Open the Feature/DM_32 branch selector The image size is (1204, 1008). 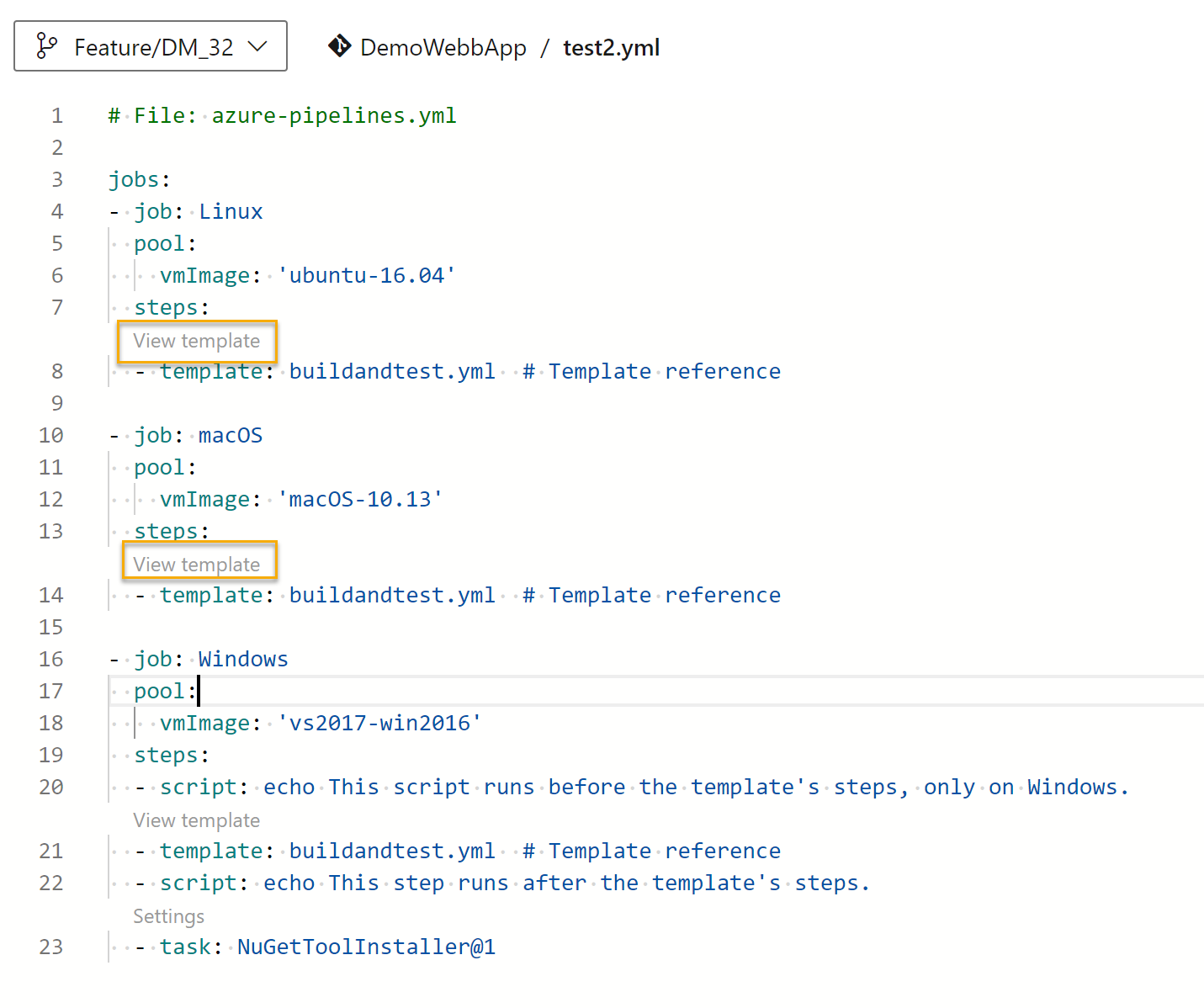[151, 46]
